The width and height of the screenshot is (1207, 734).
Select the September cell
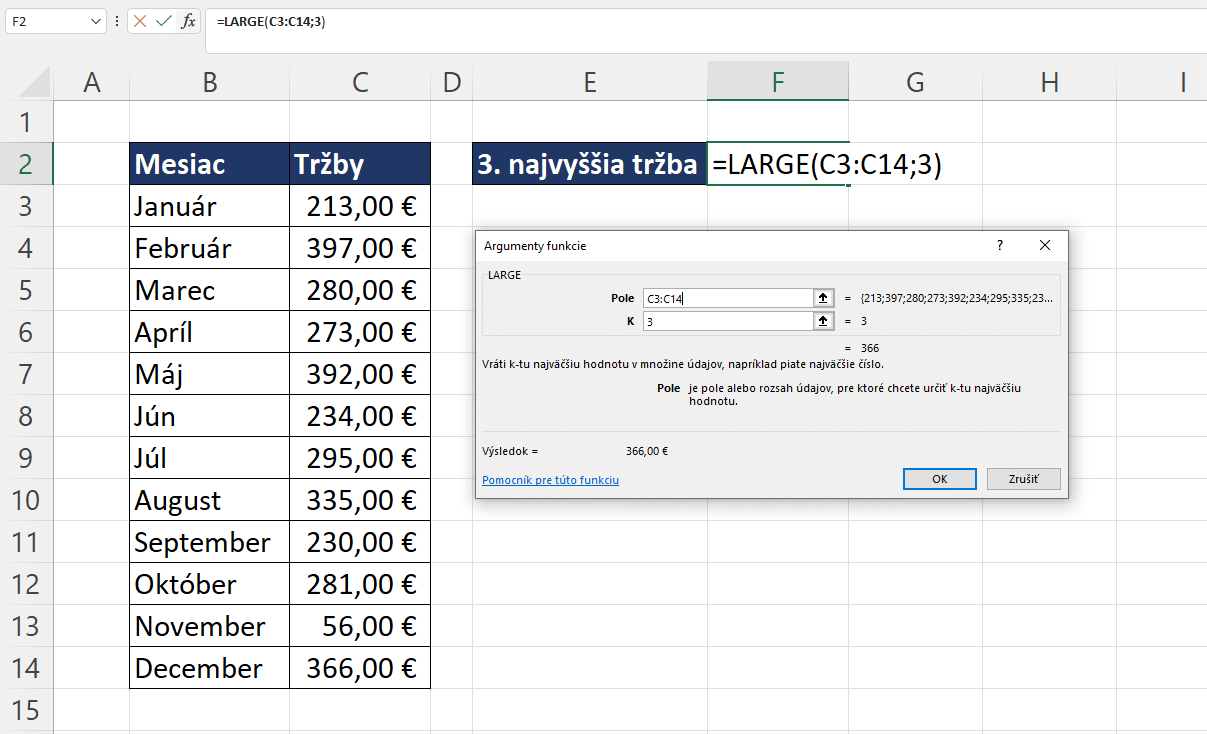[x=210, y=542]
